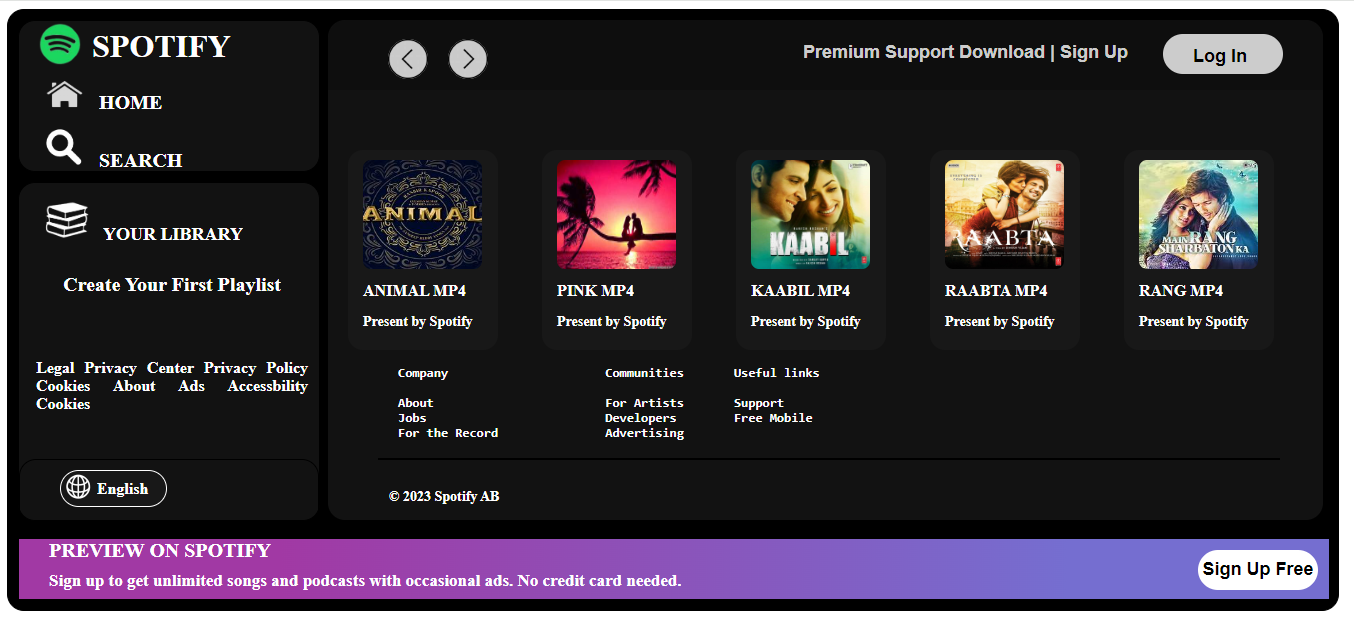Go forward with the right arrow button
This screenshot has height=628, width=1354.
(x=468, y=59)
